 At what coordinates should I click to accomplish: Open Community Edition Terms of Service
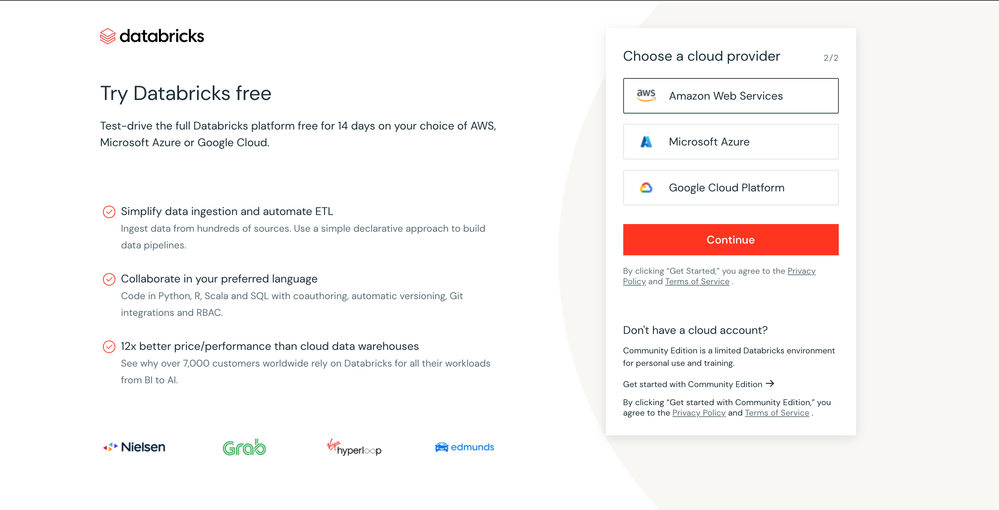pyautogui.click(x=777, y=413)
